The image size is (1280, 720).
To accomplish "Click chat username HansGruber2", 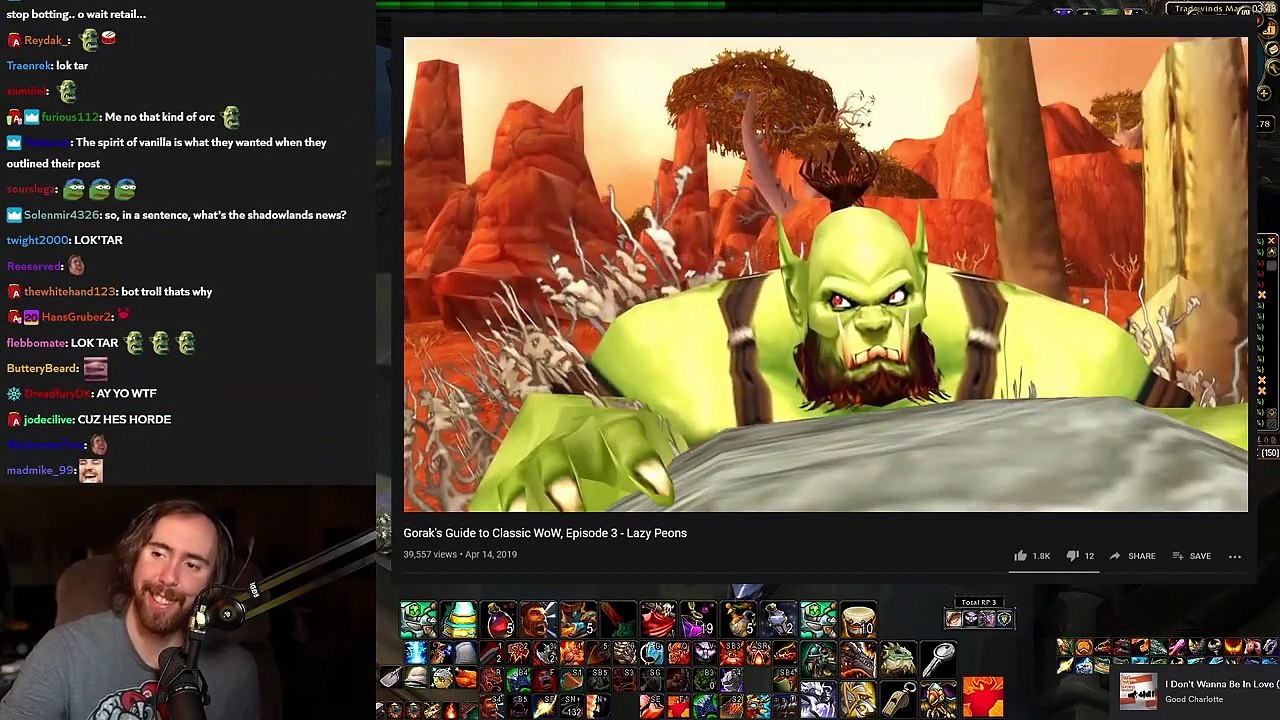I will pyautogui.click(x=77, y=317).
